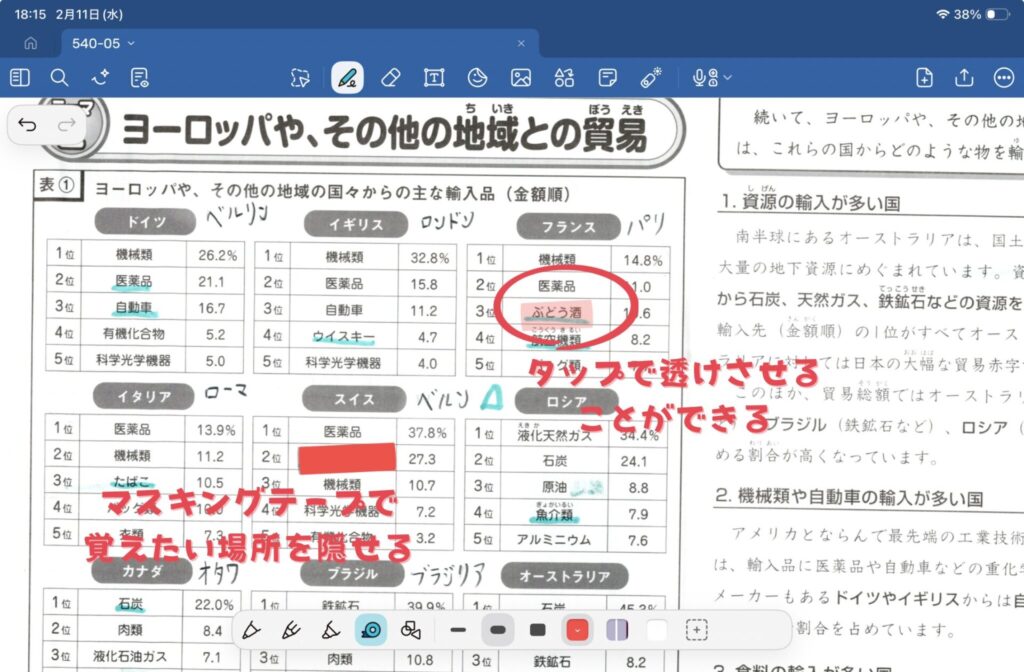Expand the microphone options chevron
The width and height of the screenshot is (1024, 672).
[x=727, y=79]
